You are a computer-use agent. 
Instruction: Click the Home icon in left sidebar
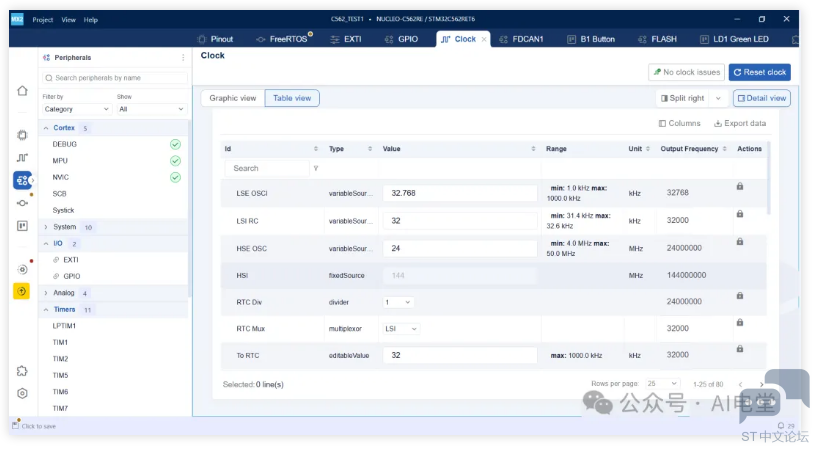point(22,91)
